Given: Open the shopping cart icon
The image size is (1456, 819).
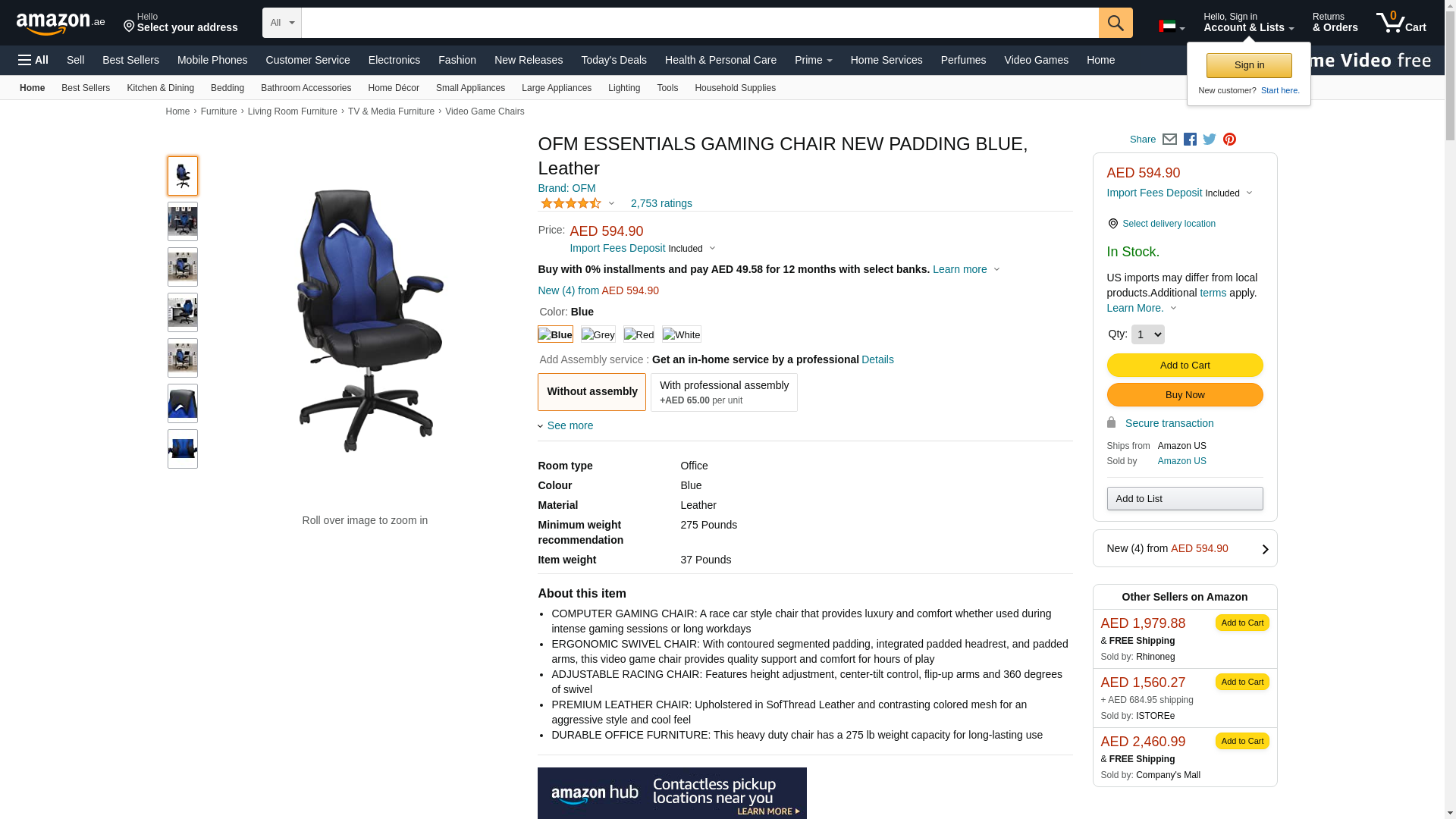Looking at the screenshot, I should click(1401, 23).
